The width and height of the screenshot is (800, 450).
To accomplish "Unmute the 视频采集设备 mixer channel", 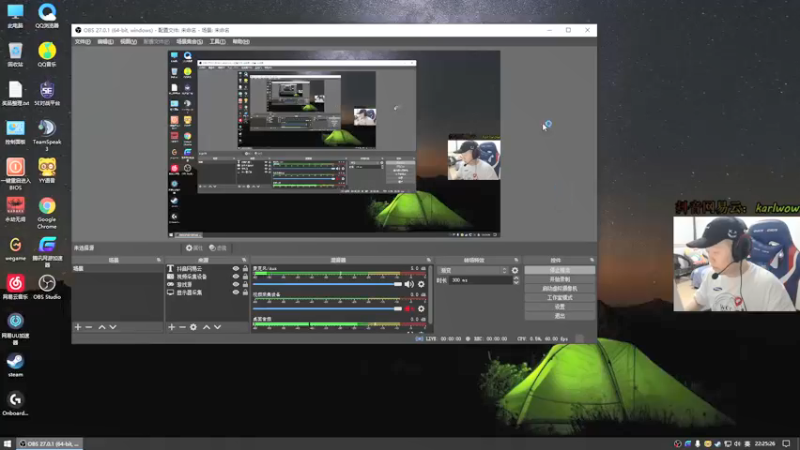I will pos(409,309).
